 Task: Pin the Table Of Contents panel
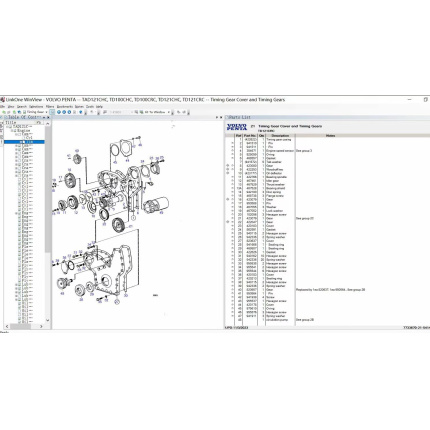click(x=44, y=117)
